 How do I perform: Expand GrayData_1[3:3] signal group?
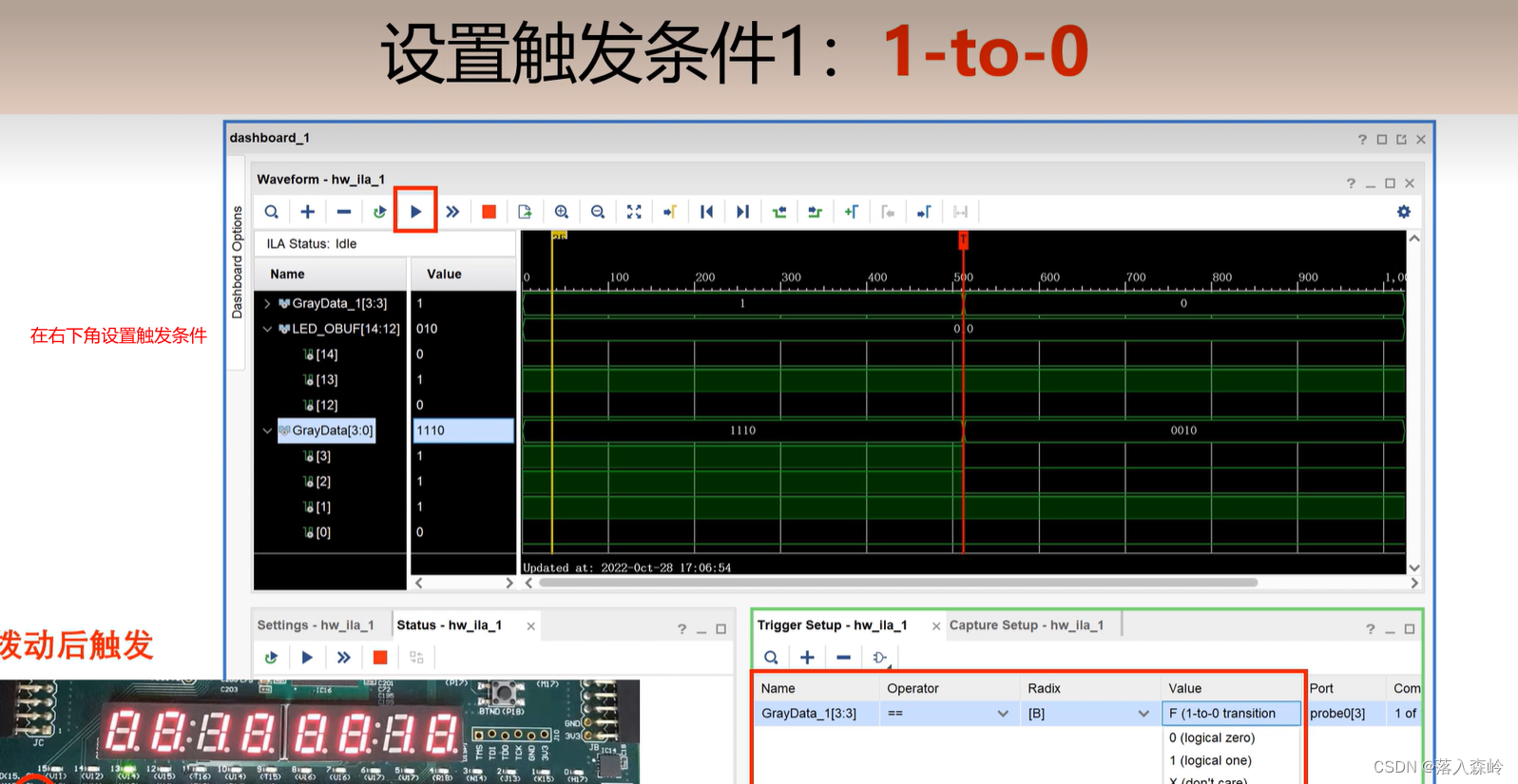pyautogui.click(x=267, y=304)
